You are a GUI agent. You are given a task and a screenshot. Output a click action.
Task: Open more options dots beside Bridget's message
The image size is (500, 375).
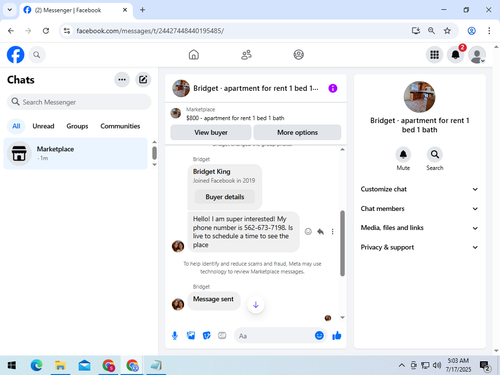click(332, 232)
